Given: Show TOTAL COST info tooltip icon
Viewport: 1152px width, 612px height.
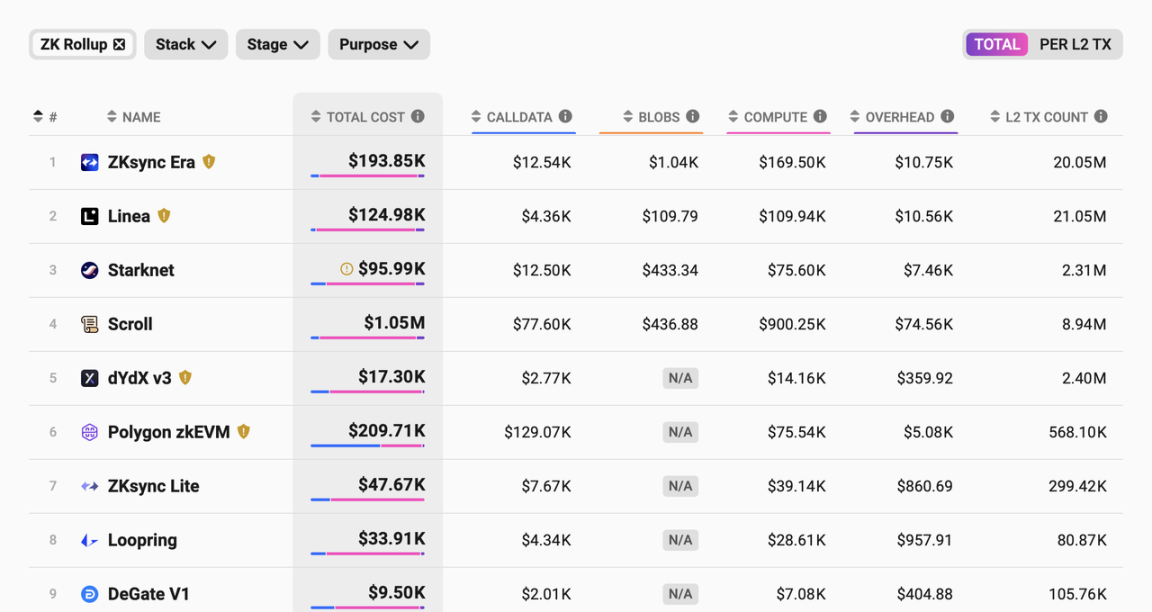Looking at the screenshot, I should pyautogui.click(x=418, y=116).
